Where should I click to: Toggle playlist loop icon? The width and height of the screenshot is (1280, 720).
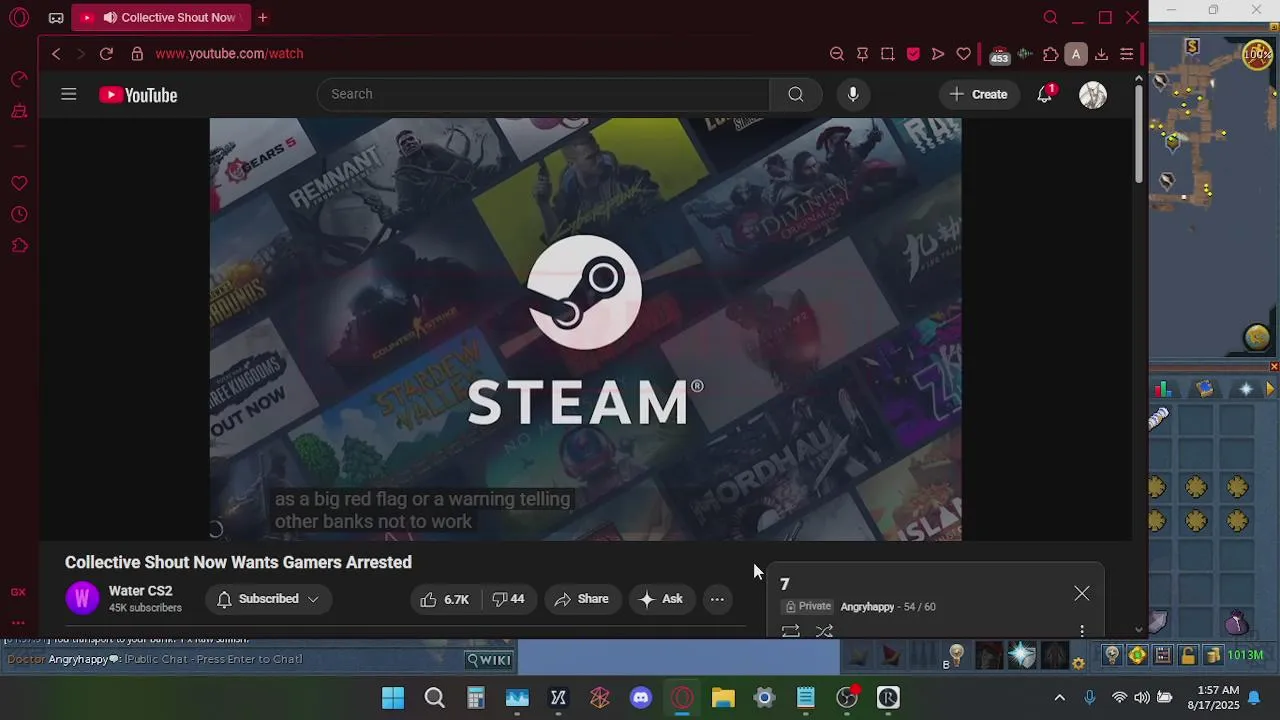(790, 631)
